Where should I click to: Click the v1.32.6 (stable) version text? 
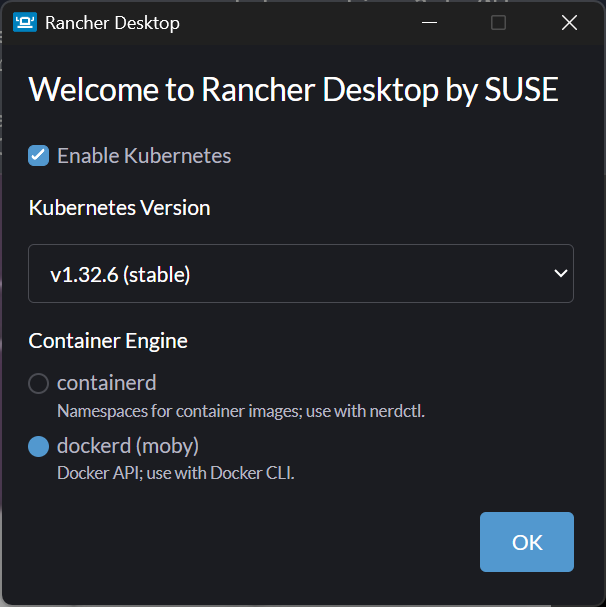[120, 275]
